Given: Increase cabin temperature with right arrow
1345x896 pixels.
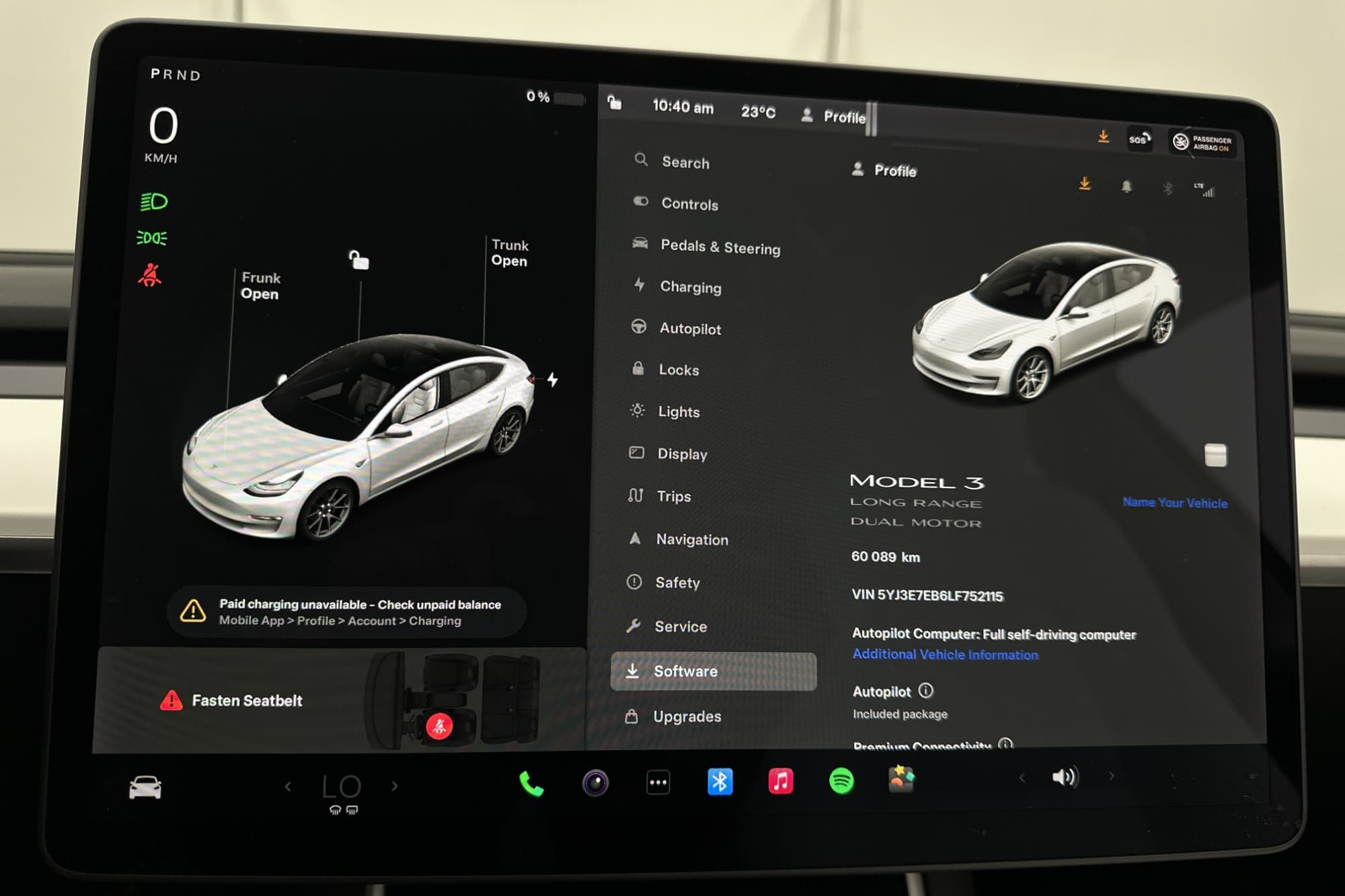Looking at the screenshot, I should [395, 785].
